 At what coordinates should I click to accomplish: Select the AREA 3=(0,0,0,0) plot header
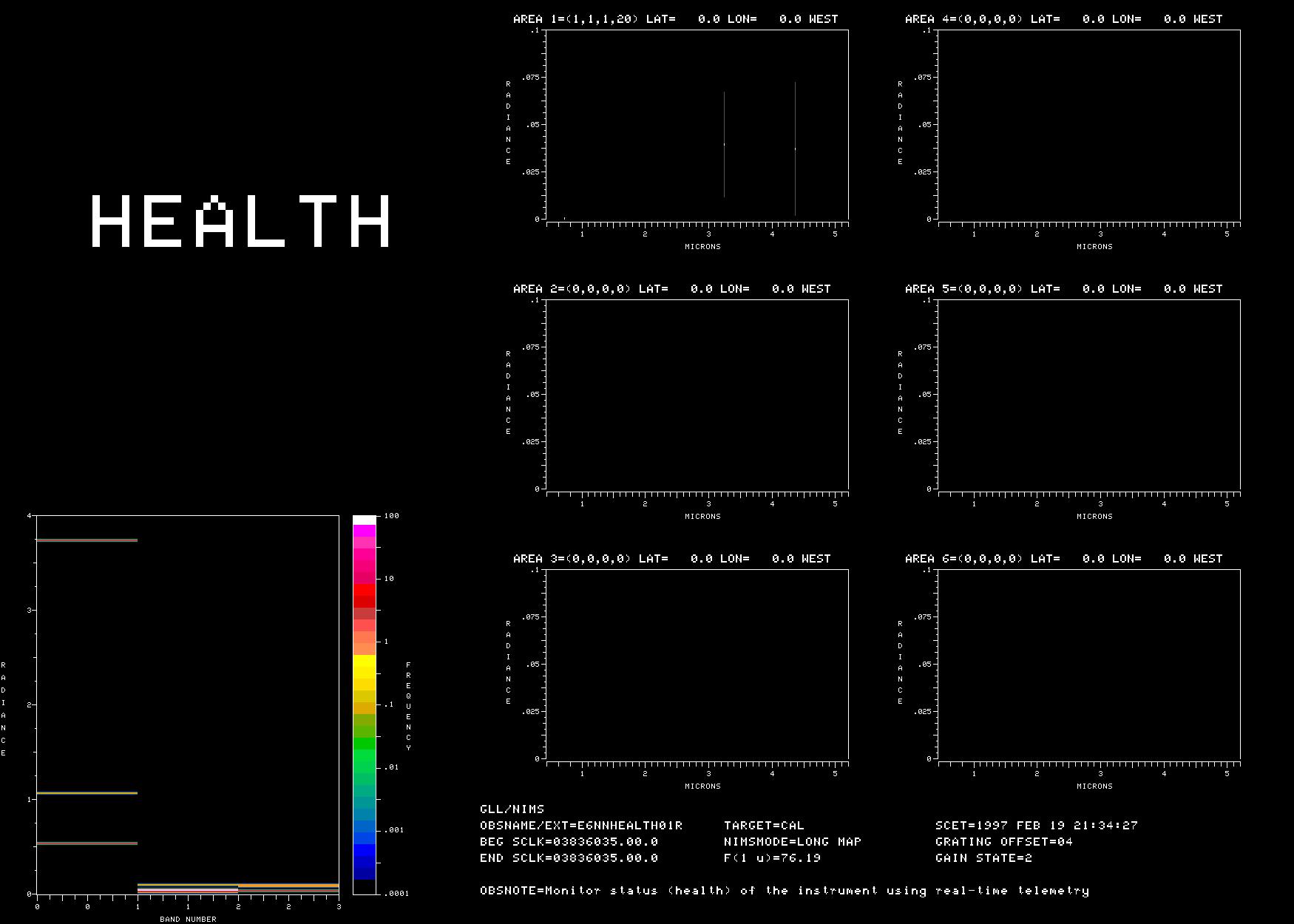[672, 559]
